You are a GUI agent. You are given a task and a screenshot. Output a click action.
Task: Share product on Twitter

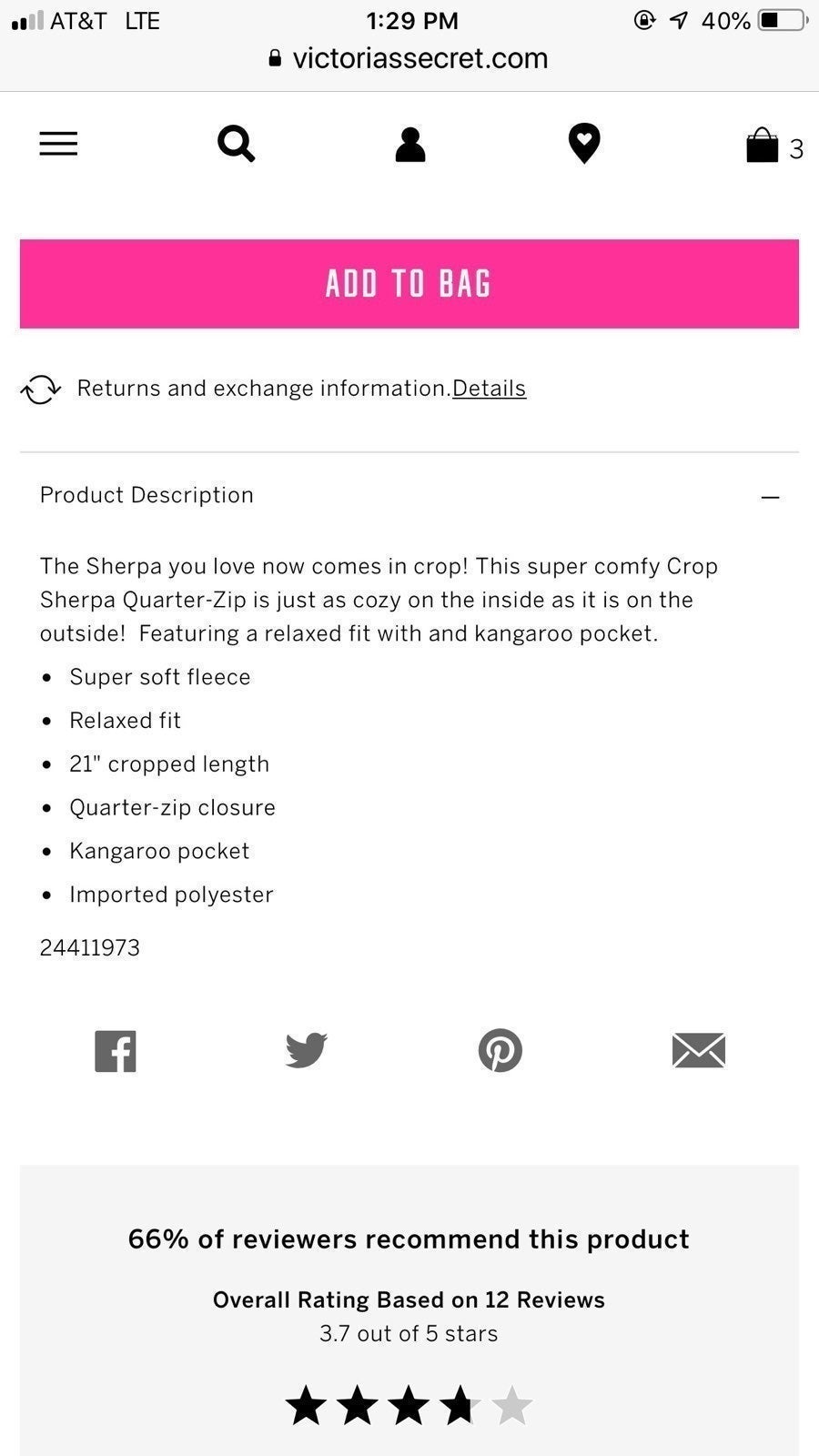tap(307, 1050)
